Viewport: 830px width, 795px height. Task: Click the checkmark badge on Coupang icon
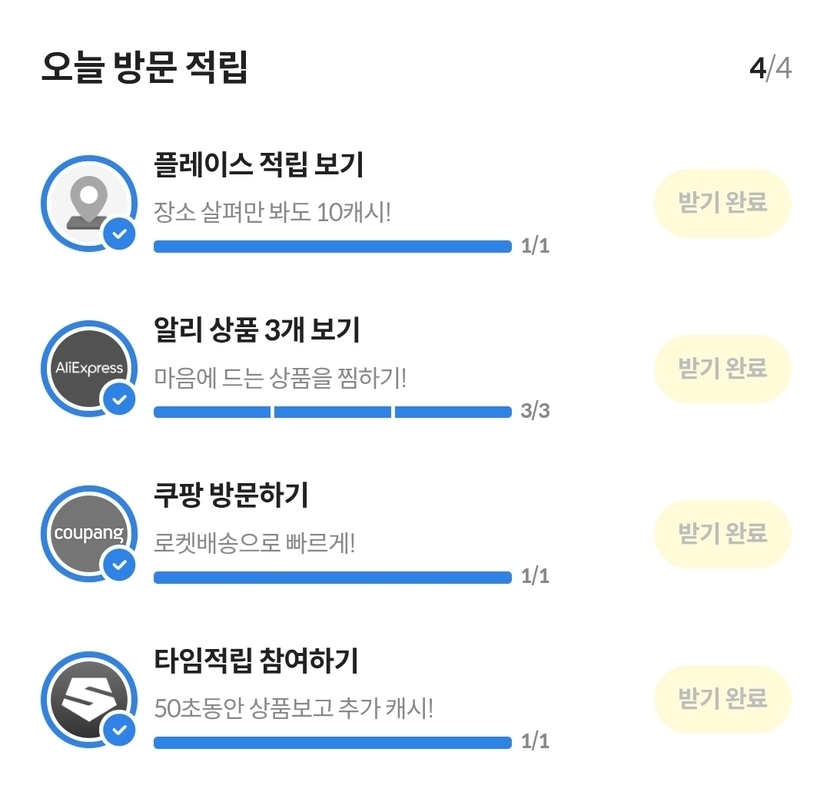pos(120,565)
